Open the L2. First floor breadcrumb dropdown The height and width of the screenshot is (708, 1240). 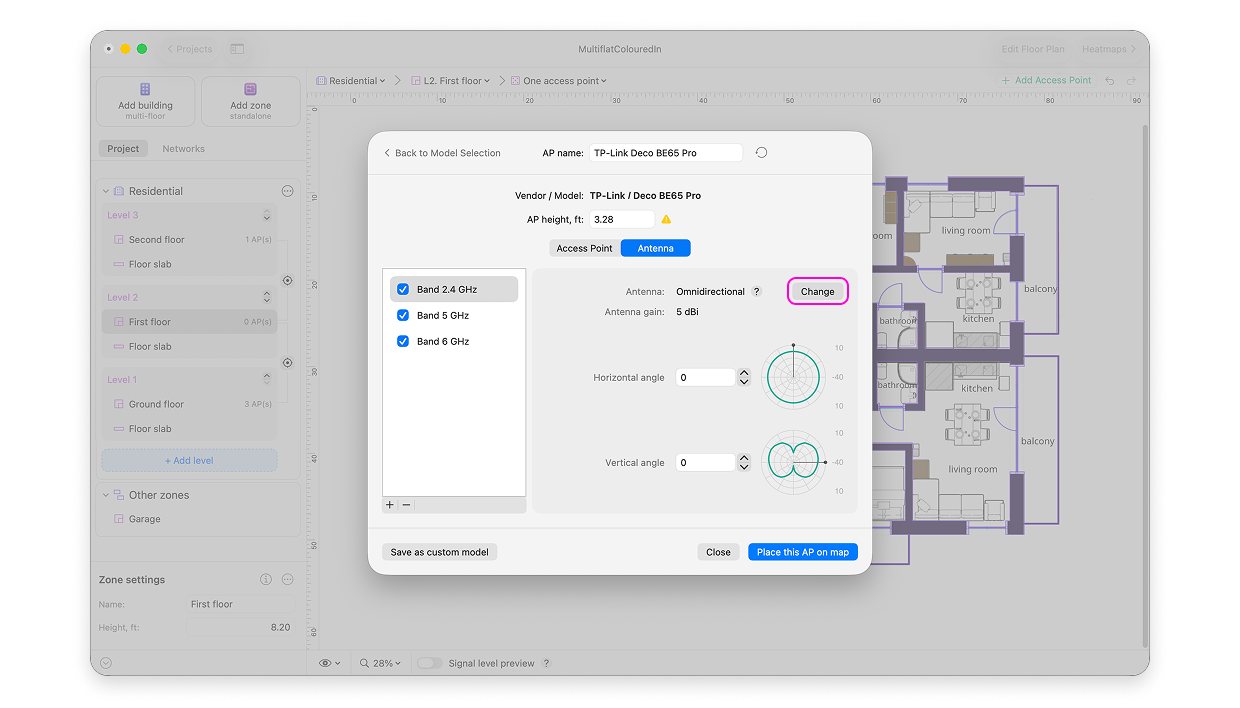[x=450, y=81]
